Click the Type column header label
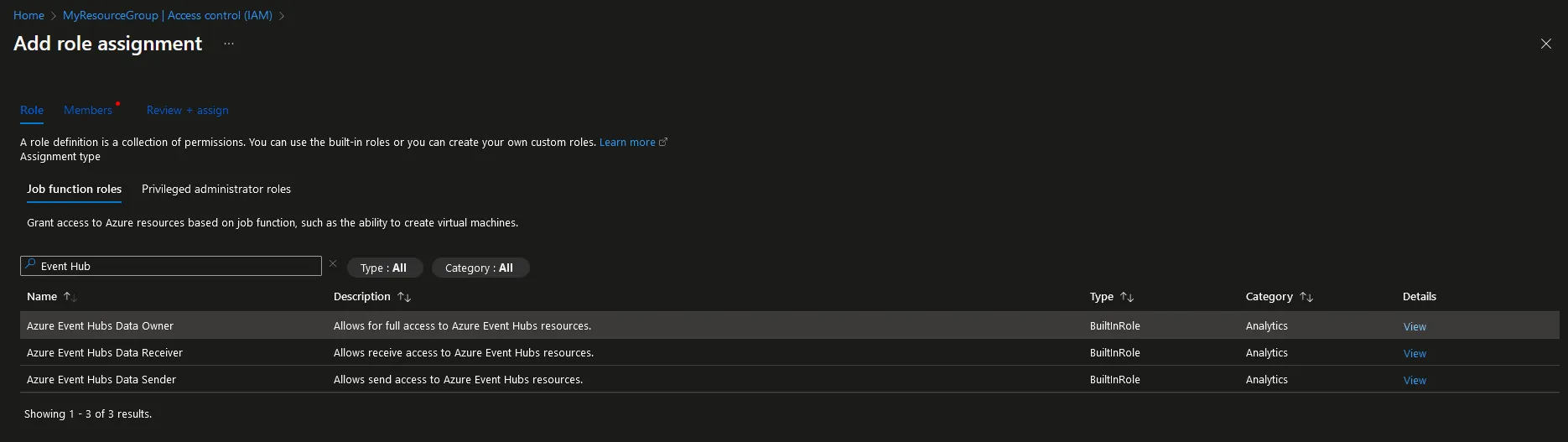1568x442 pixels. pos(1102,296)
